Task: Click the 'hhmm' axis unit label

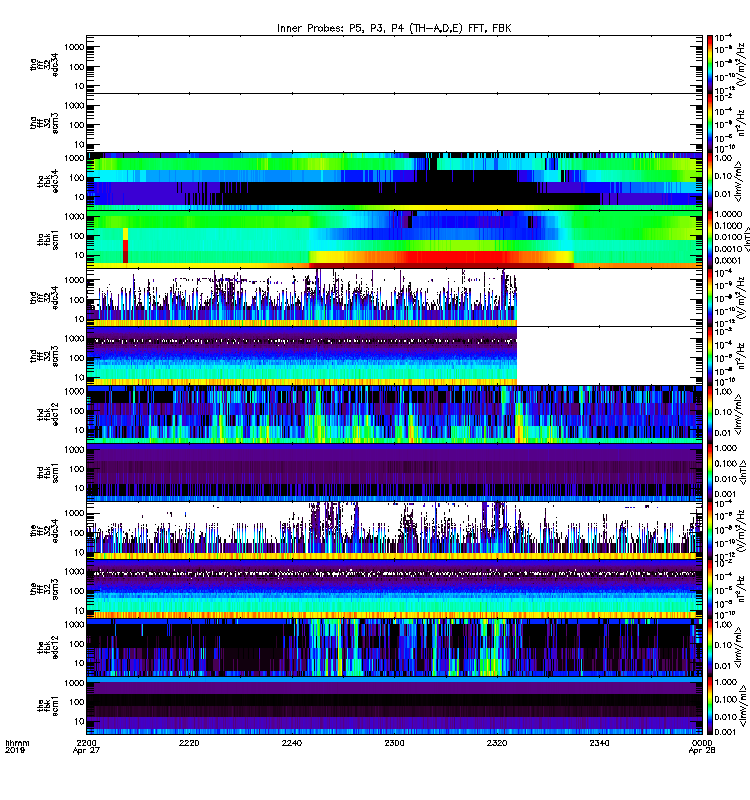Action: [x=17, y=743]
